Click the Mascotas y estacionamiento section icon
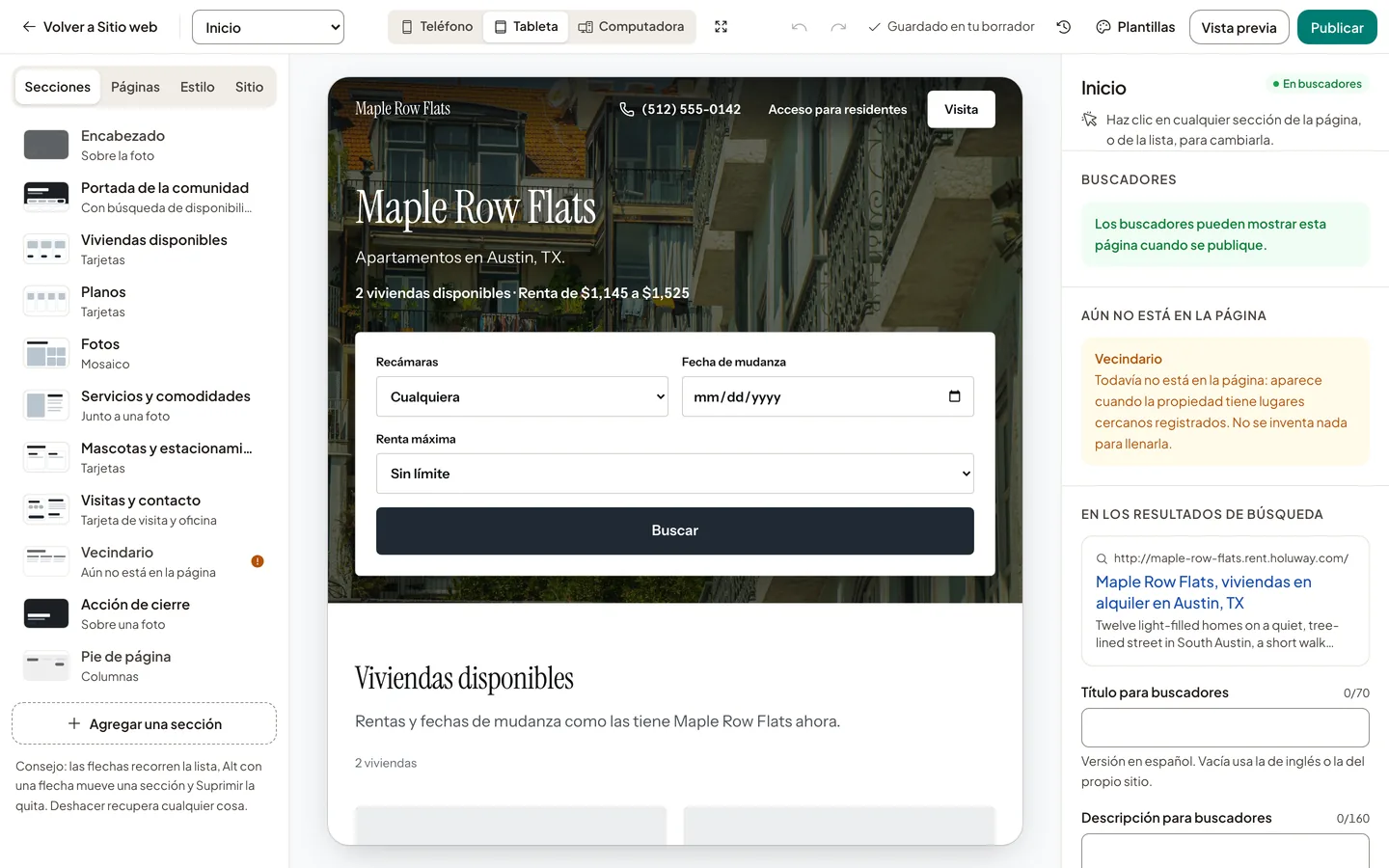1389x868 pixels. [46, 457]
